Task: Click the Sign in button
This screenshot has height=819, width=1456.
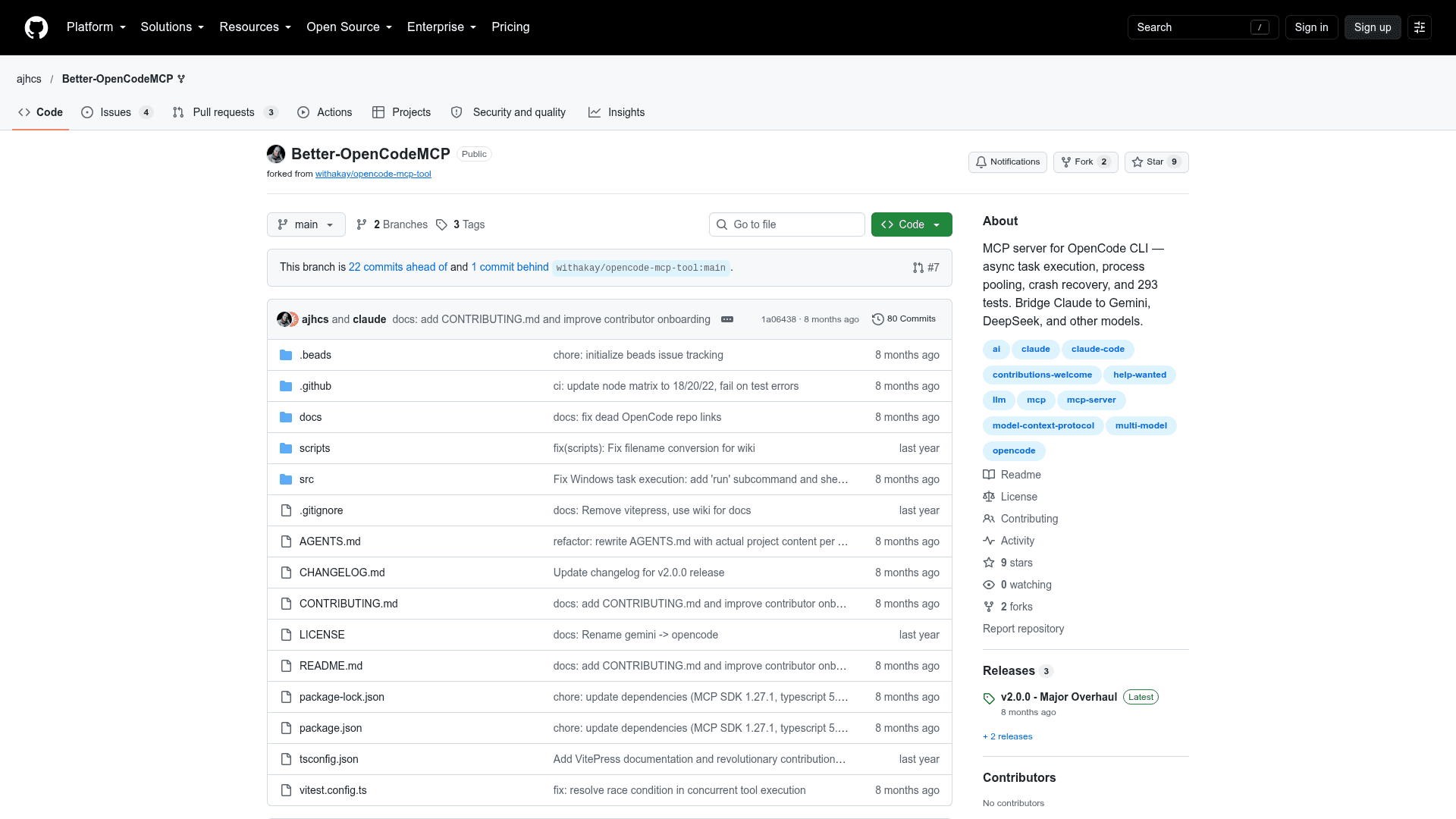Action: (1311, 27)
